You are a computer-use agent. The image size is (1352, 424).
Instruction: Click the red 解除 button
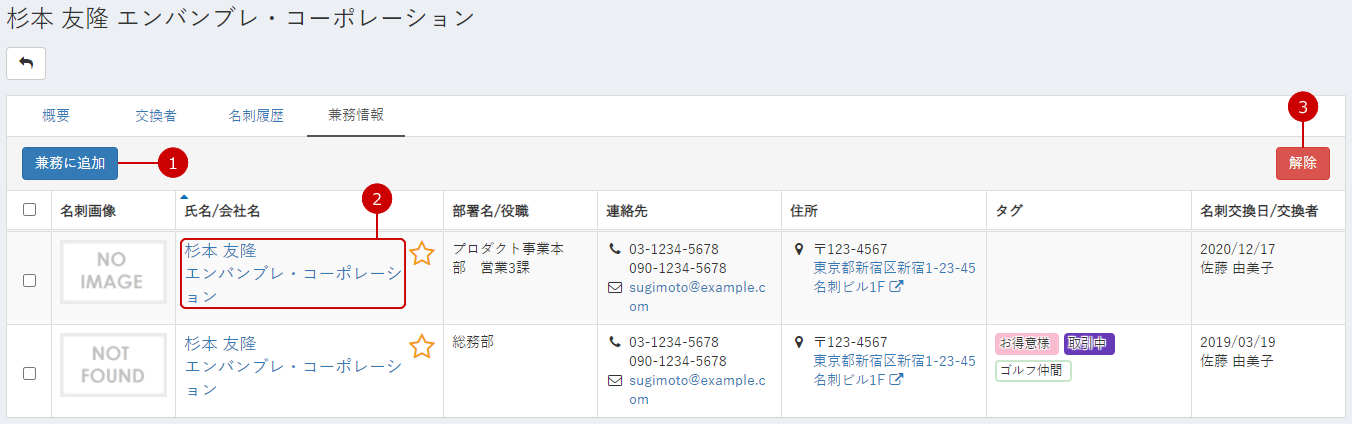tap(1303, 163)
